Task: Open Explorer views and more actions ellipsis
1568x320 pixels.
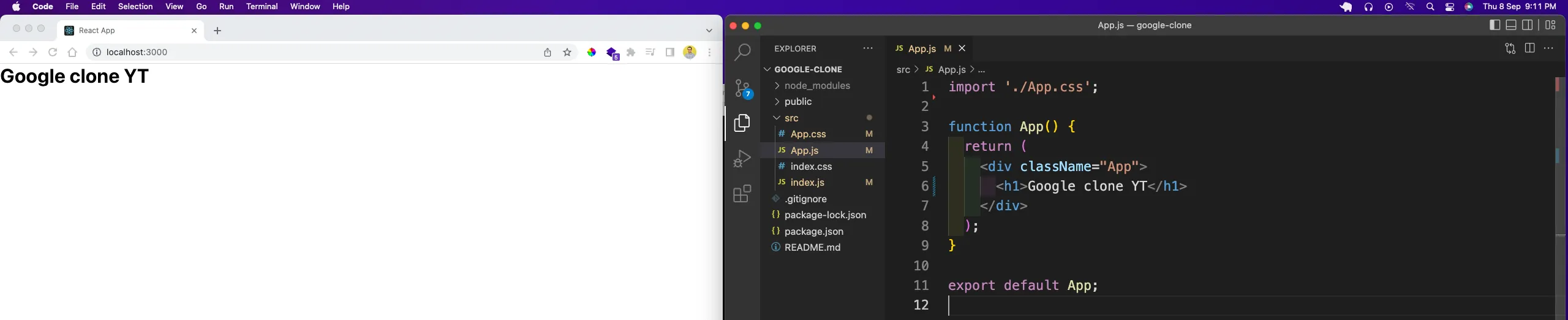Action: tap(868, 48)
